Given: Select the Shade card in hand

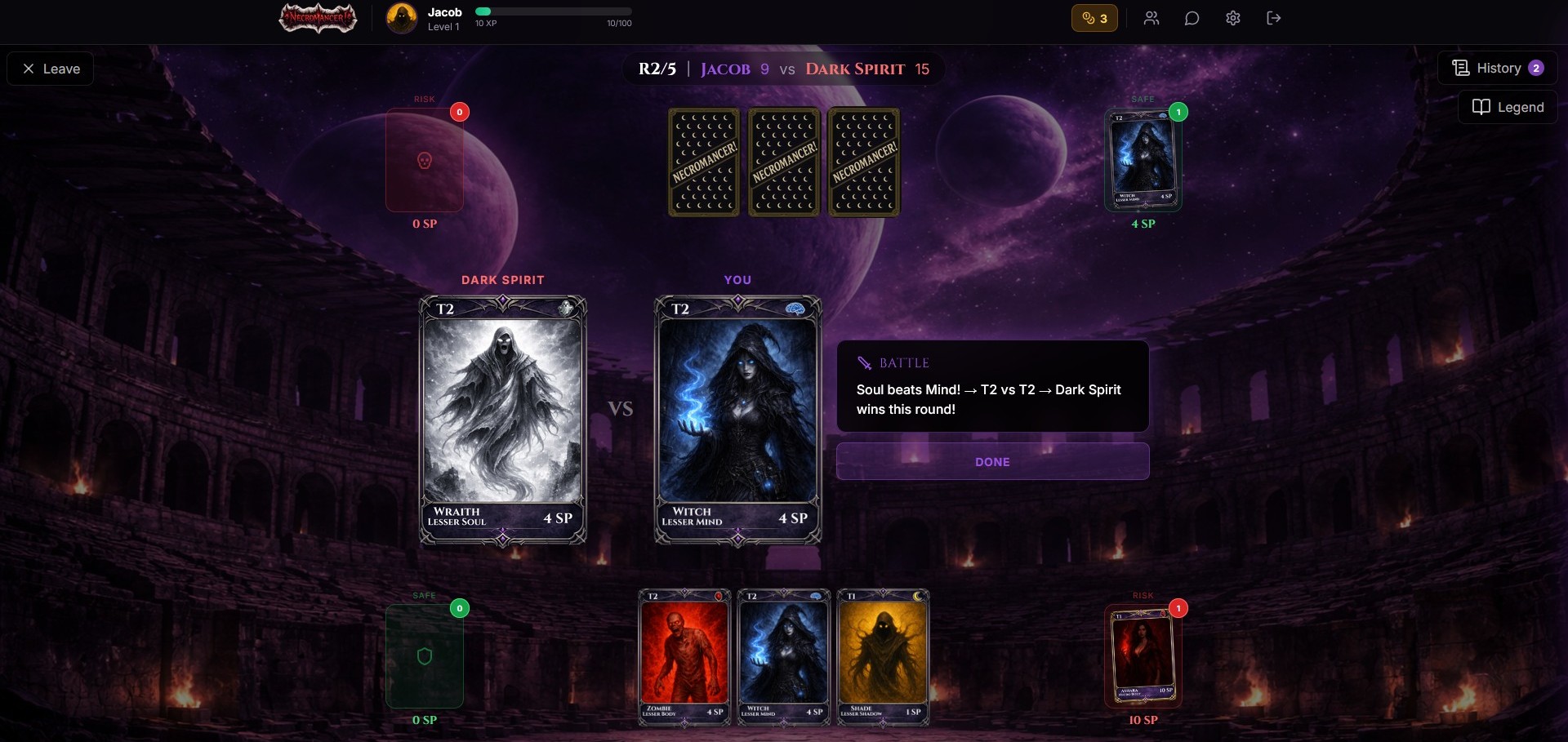Looking at the screenshot, I should pos(883,657).
